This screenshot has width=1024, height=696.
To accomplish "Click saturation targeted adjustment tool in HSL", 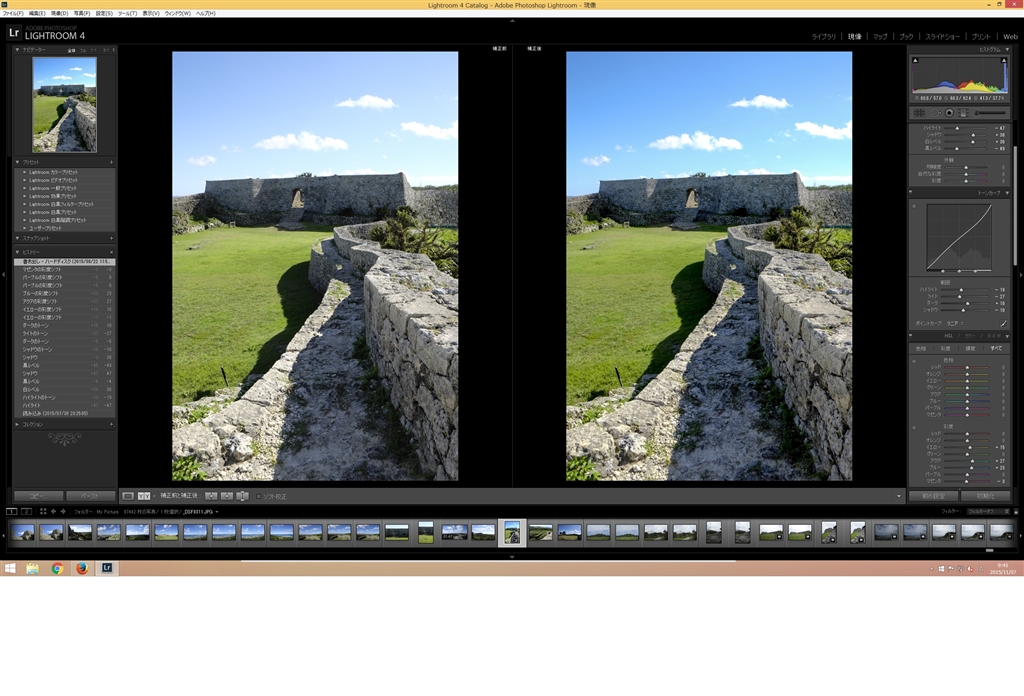I will point(914,427).
